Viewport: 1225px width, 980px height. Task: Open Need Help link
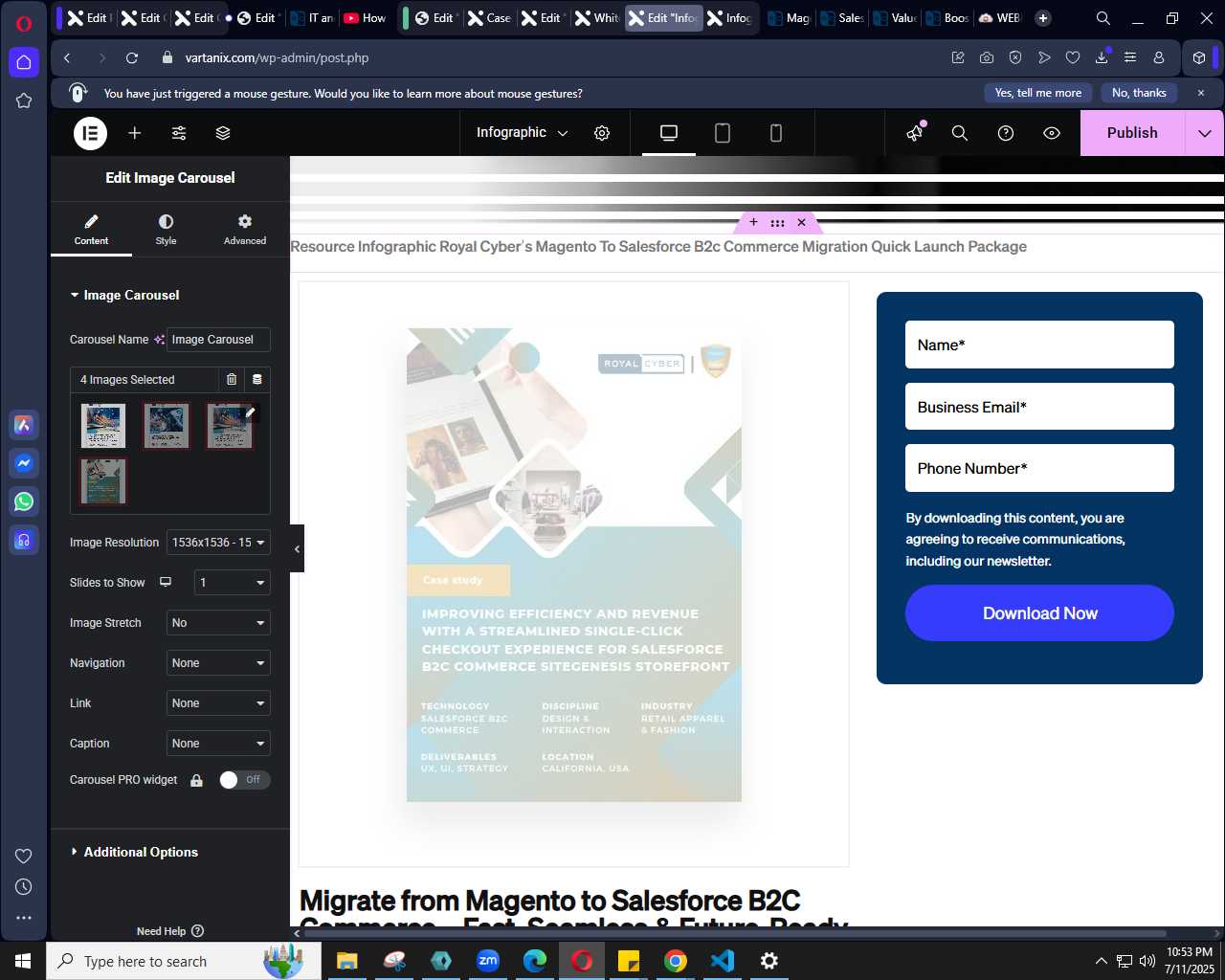tap(170, 931)
